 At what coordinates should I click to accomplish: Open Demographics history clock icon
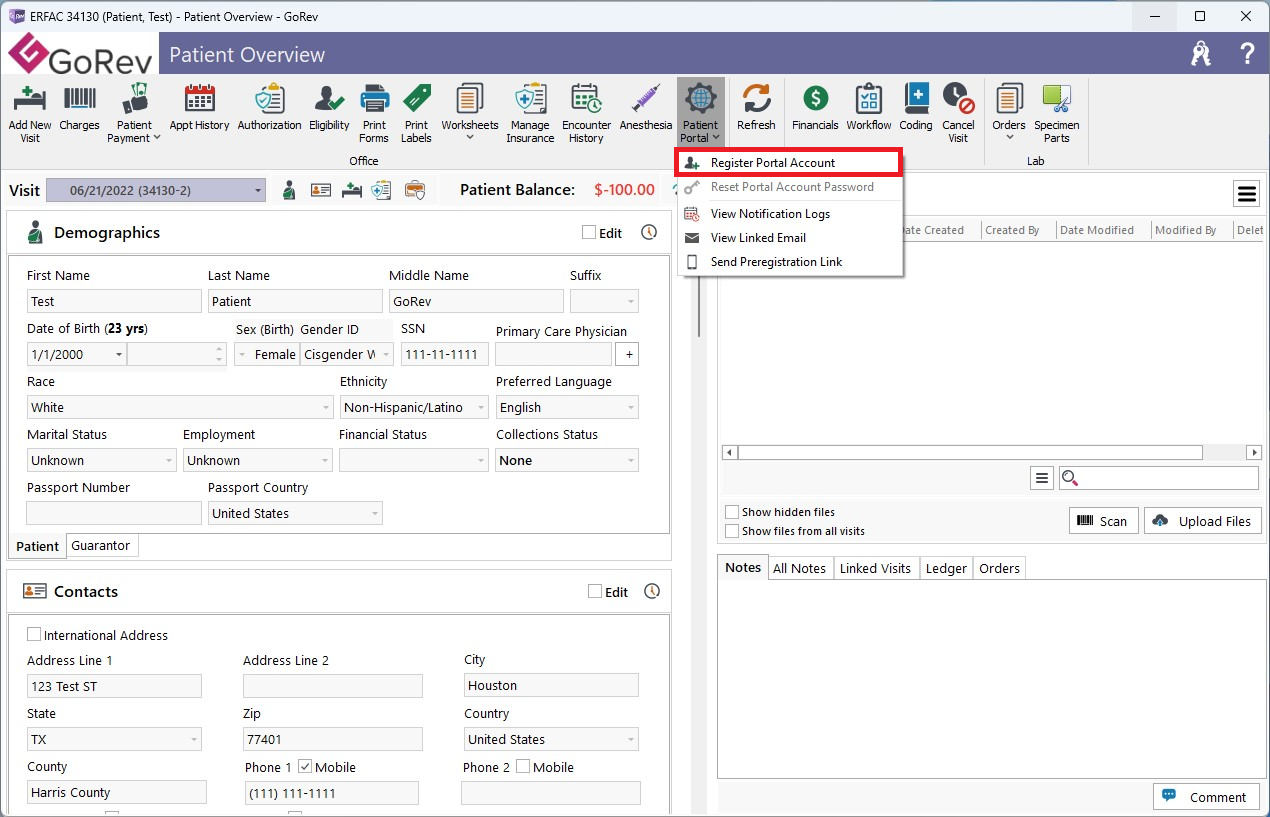[x=649, y=232]
